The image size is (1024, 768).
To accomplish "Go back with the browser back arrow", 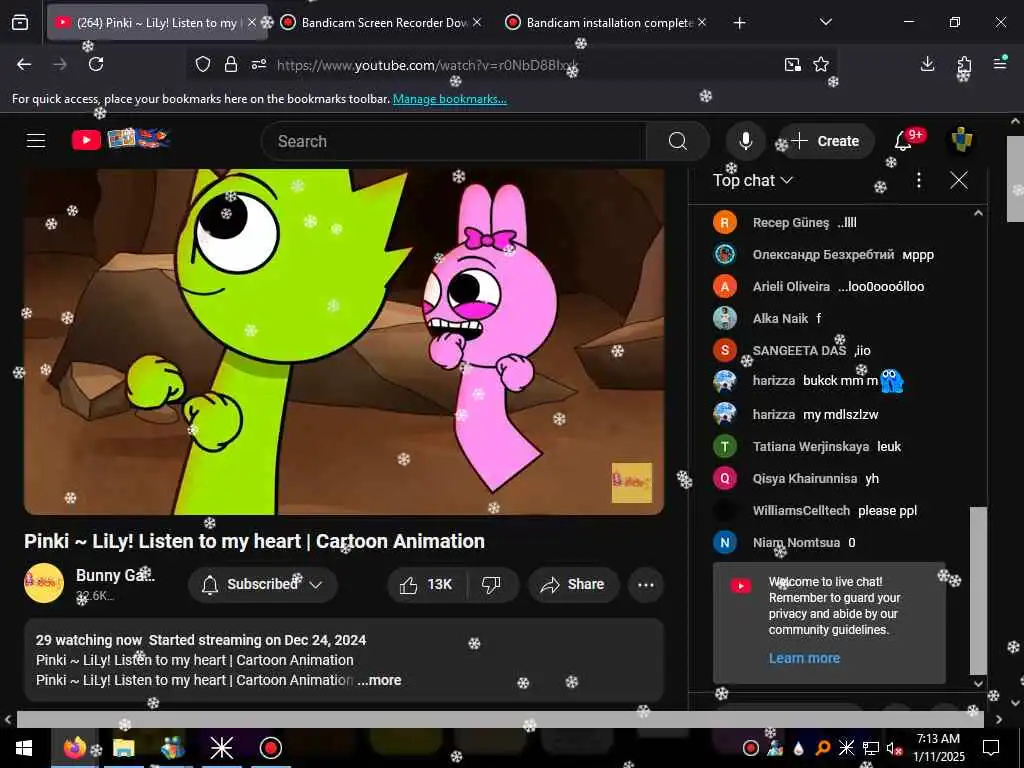I will [24, 64].
